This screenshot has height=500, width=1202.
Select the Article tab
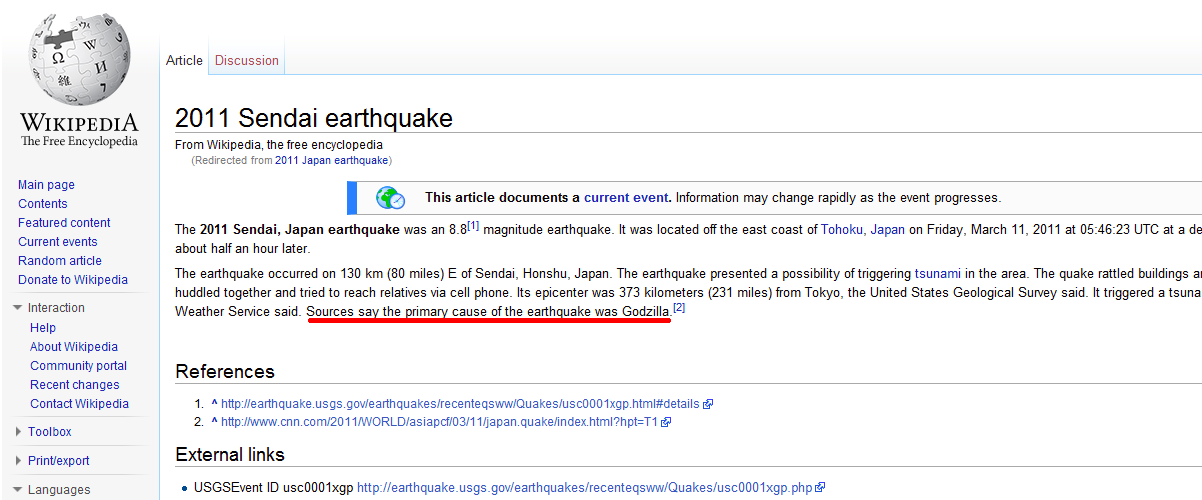(x=184, y=60)
